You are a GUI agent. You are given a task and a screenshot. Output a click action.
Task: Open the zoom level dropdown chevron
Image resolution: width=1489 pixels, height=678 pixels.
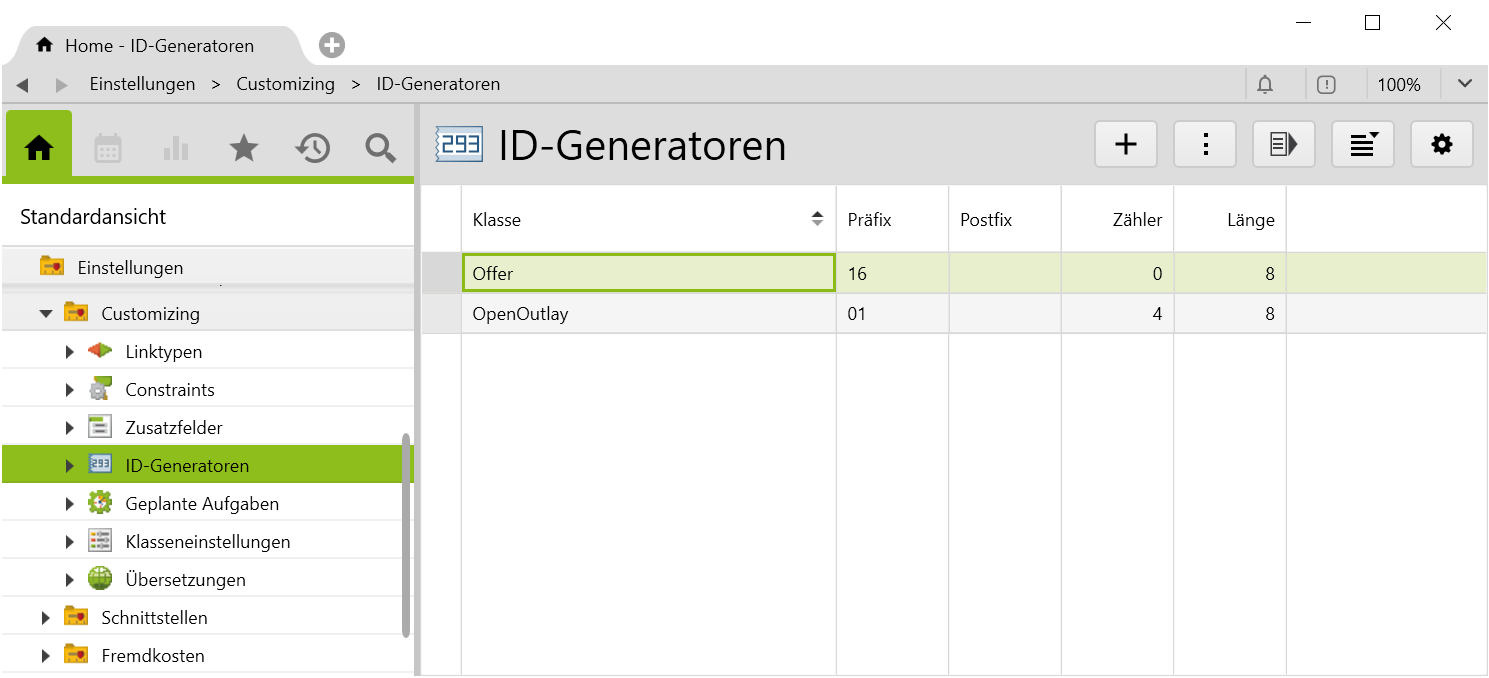click(x=1465, y=84)
